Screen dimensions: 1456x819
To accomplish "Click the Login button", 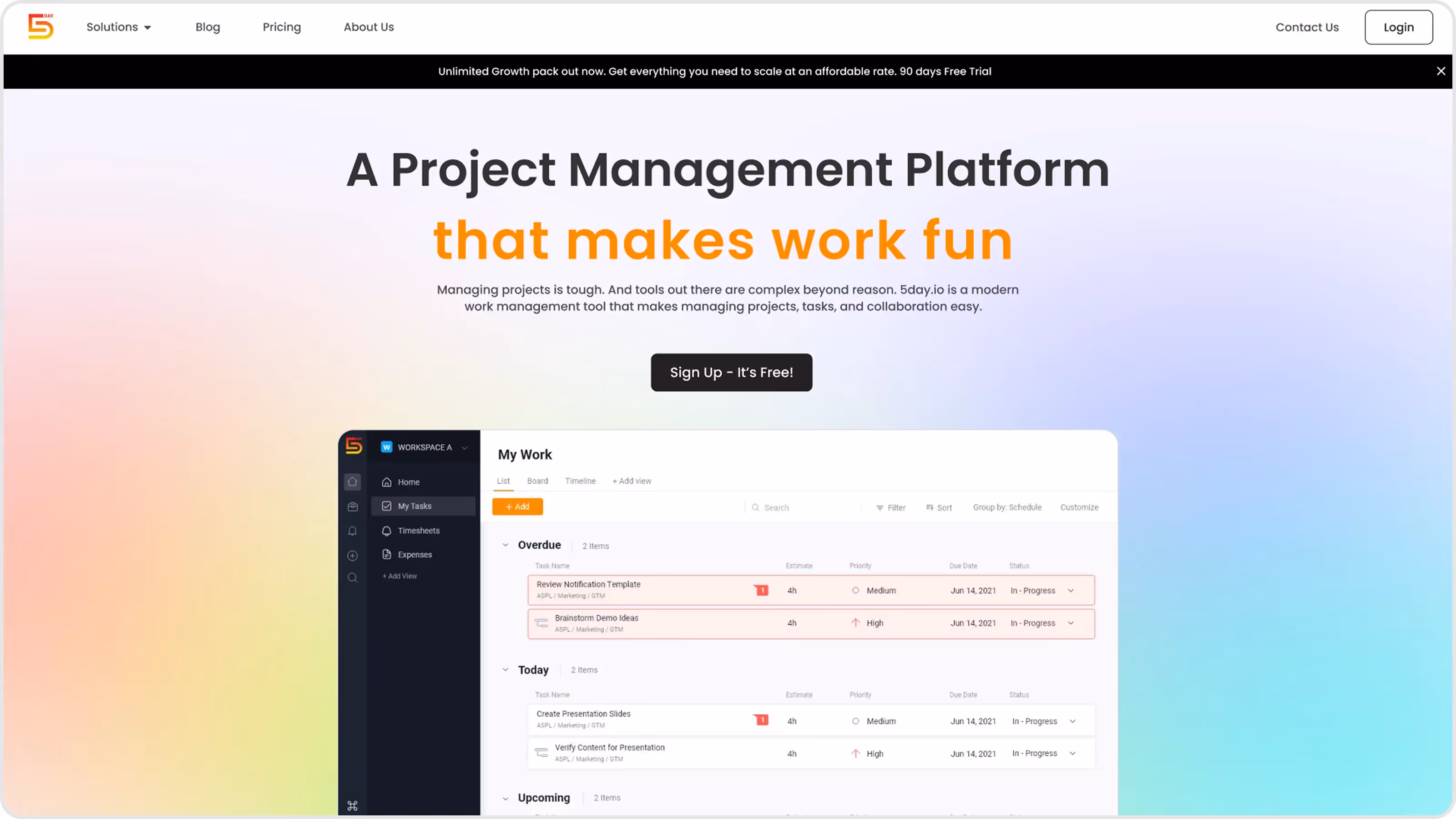I will 1398,27.
